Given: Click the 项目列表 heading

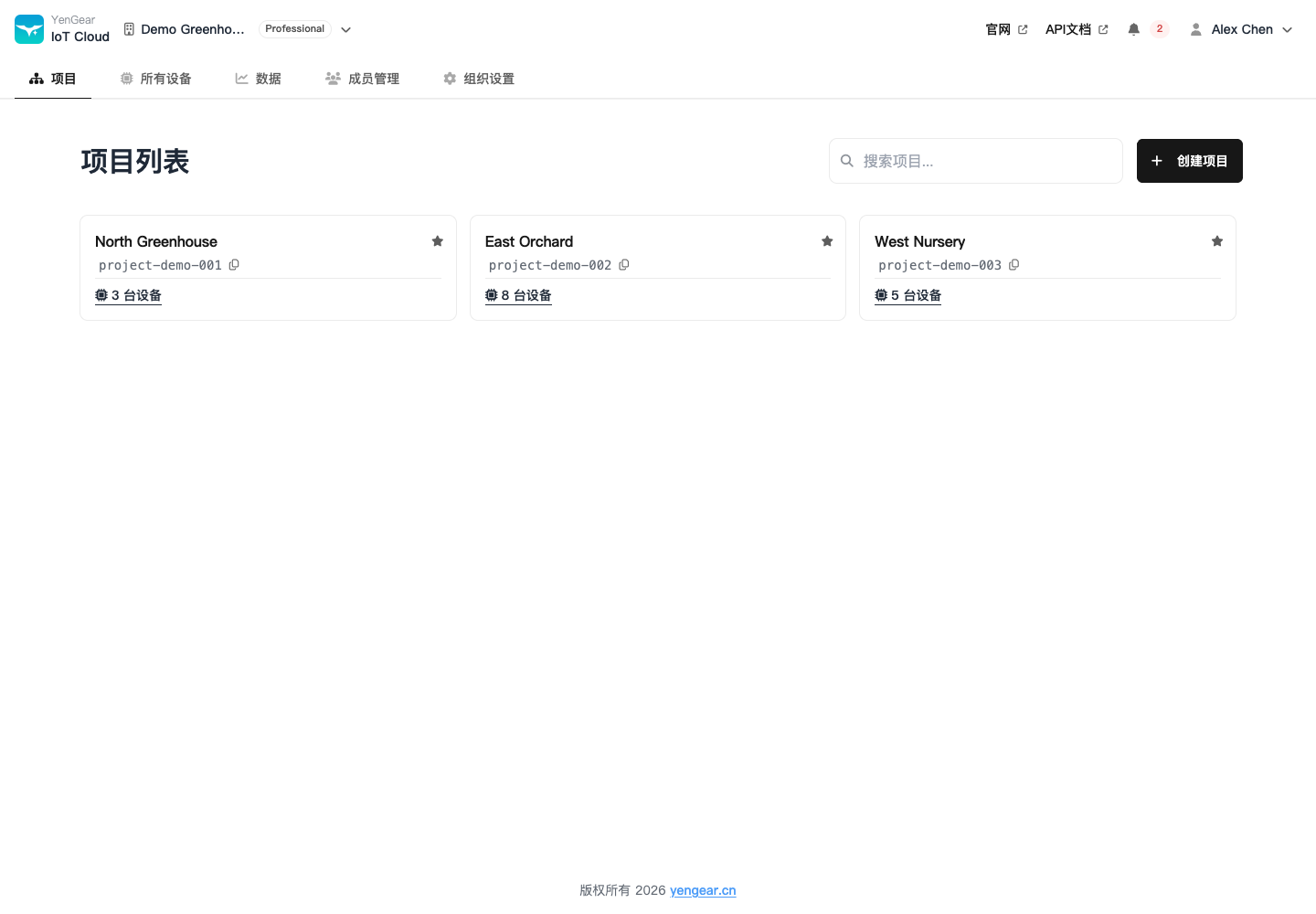Looking at the screenshot, I should click(135, 161).
